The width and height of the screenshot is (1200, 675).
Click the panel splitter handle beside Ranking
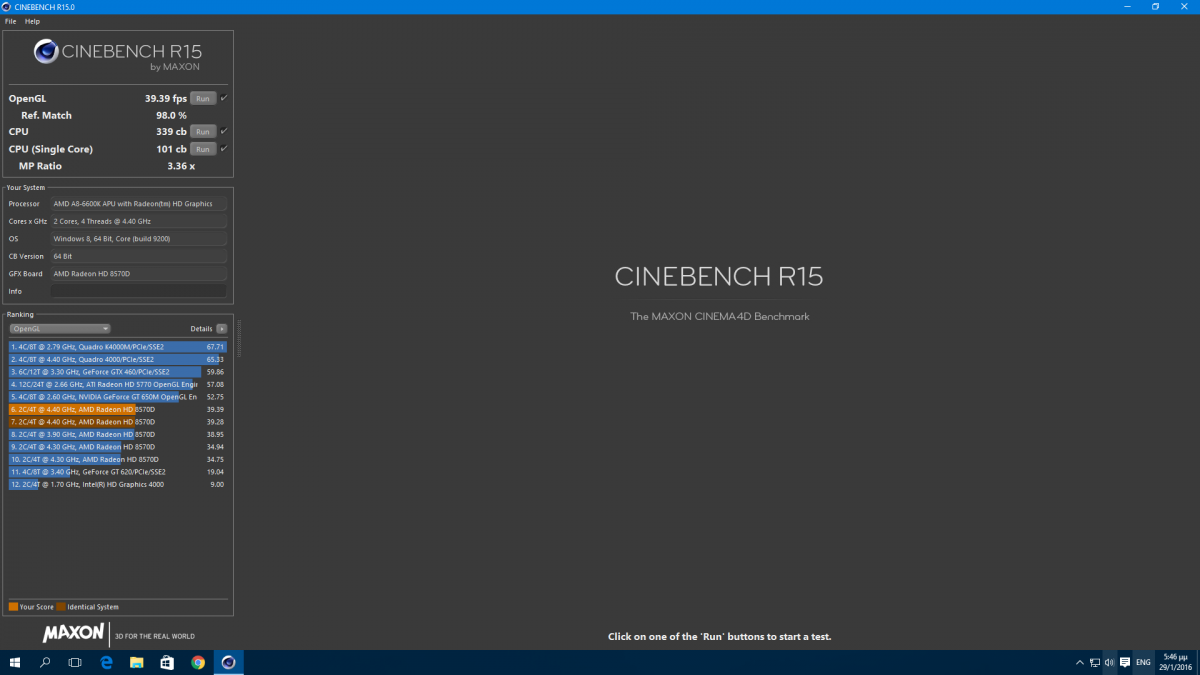tap(239, 338)
